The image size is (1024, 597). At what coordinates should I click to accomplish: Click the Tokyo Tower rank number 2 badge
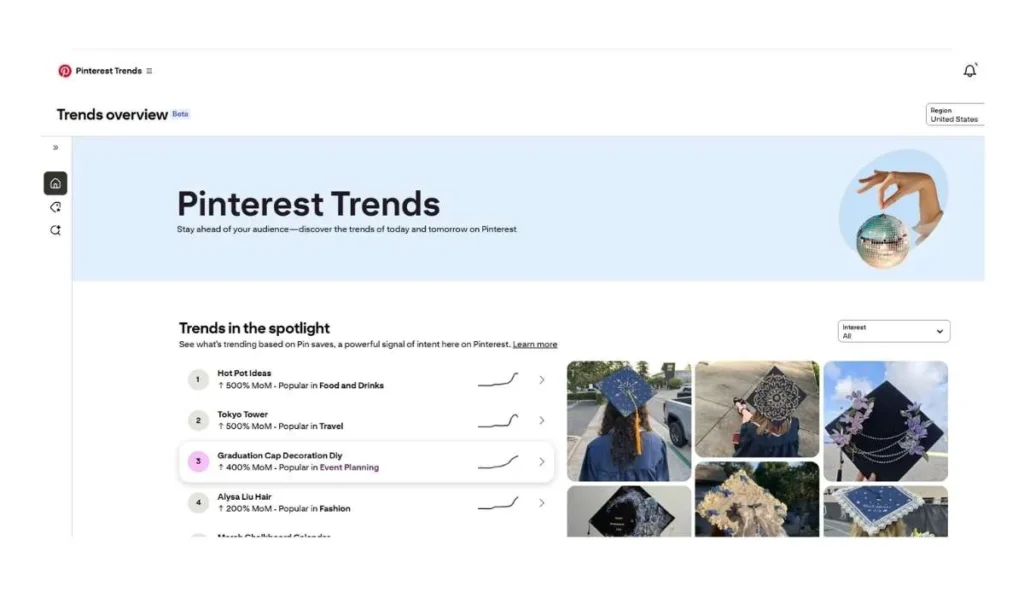pos(199,421)
